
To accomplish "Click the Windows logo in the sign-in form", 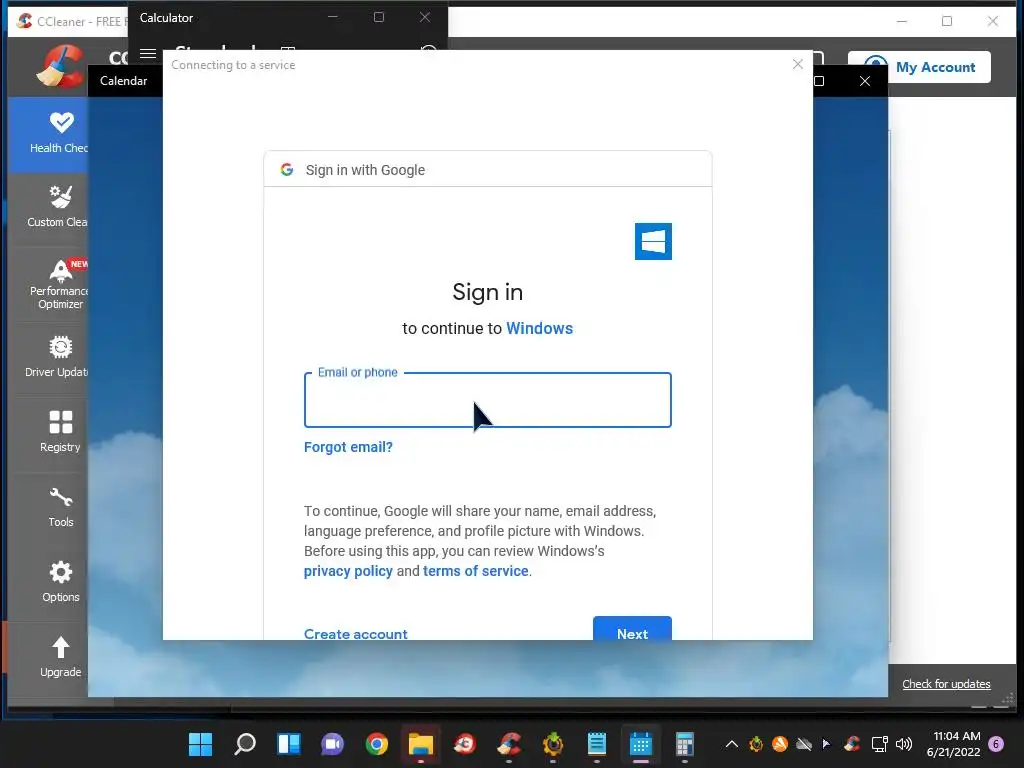I will 653,242.
